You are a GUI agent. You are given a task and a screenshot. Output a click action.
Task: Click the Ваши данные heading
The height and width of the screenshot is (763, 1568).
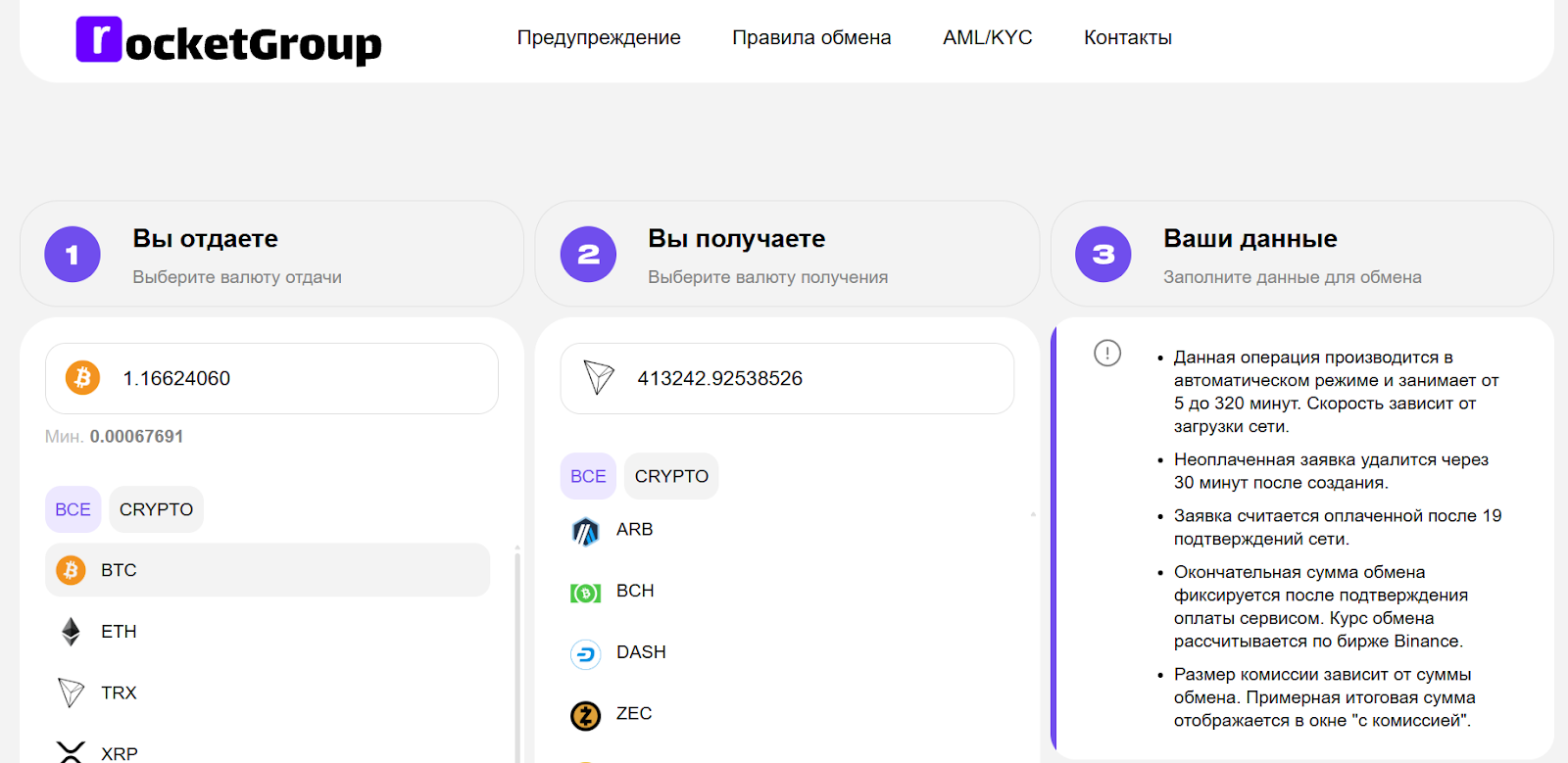[x=1250, y=239]
